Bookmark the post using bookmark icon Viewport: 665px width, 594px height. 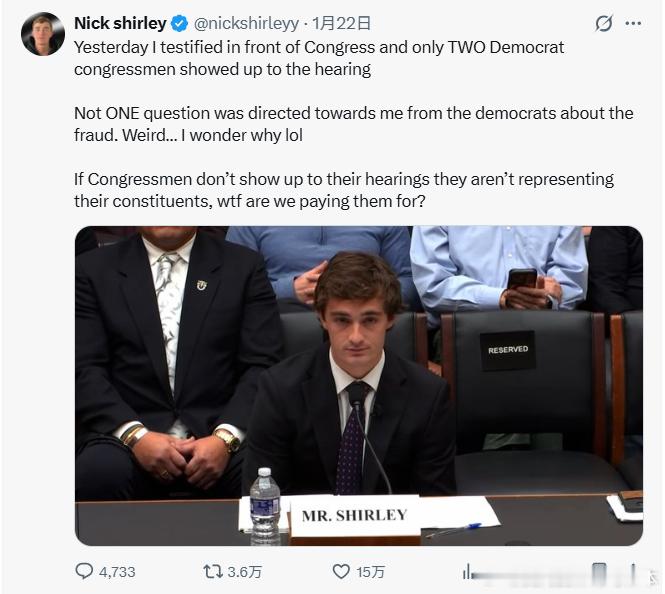599,571
